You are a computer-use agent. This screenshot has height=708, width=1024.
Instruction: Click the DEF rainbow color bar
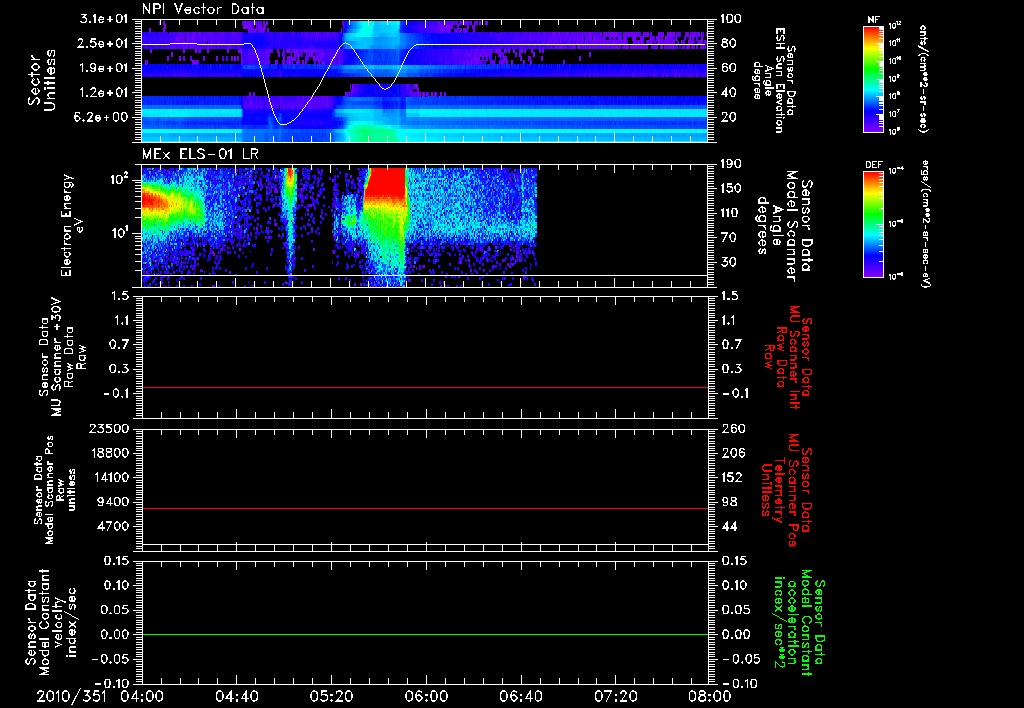tap(873, 225)
